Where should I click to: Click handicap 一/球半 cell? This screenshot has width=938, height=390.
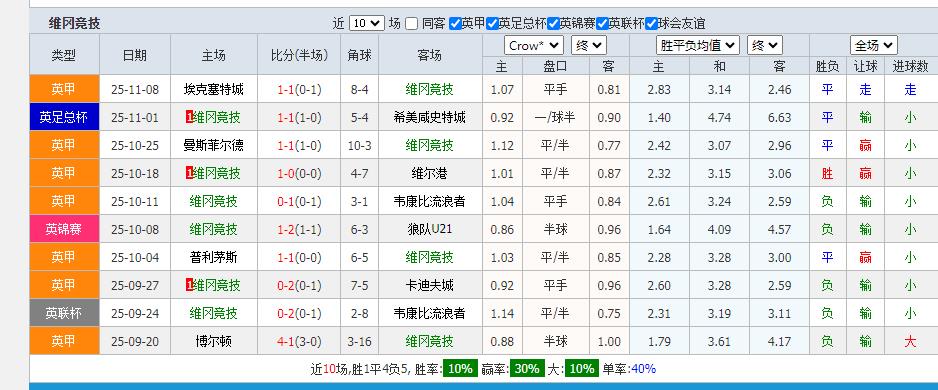click(x=556, y=117)
